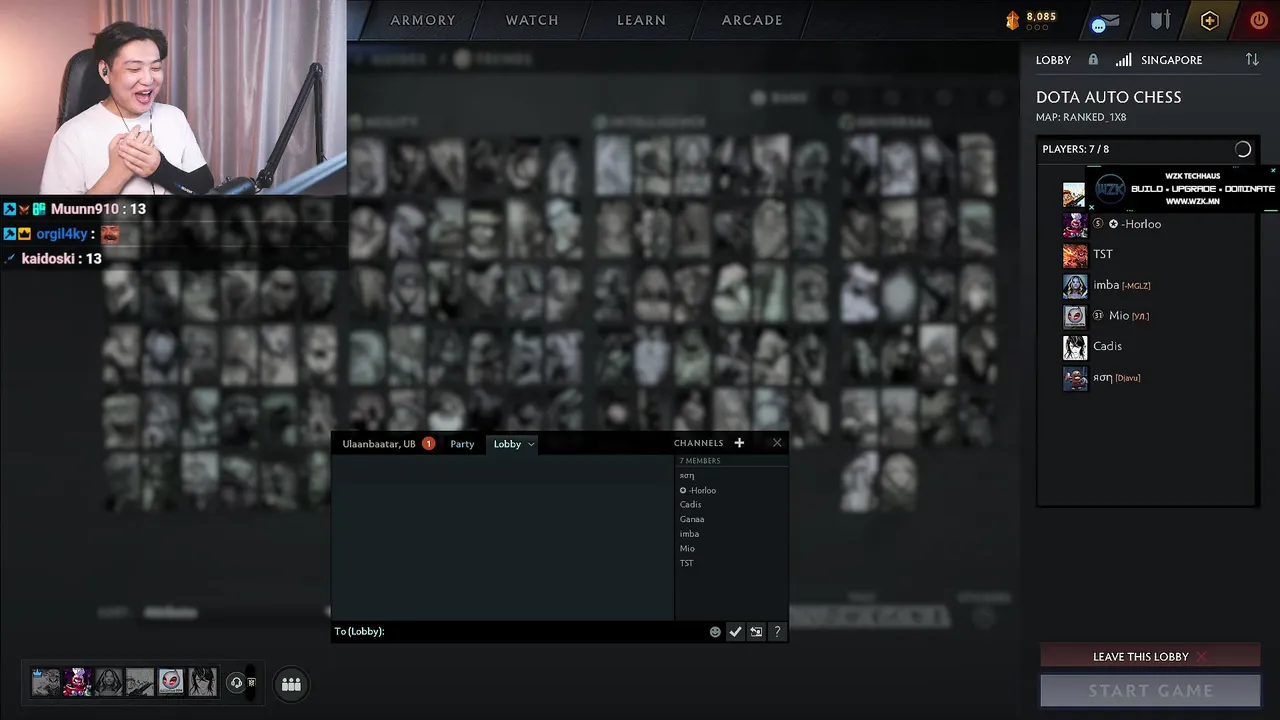Close the chat window with X
This screenshot has height=720, width=1280.
point(777,443)
